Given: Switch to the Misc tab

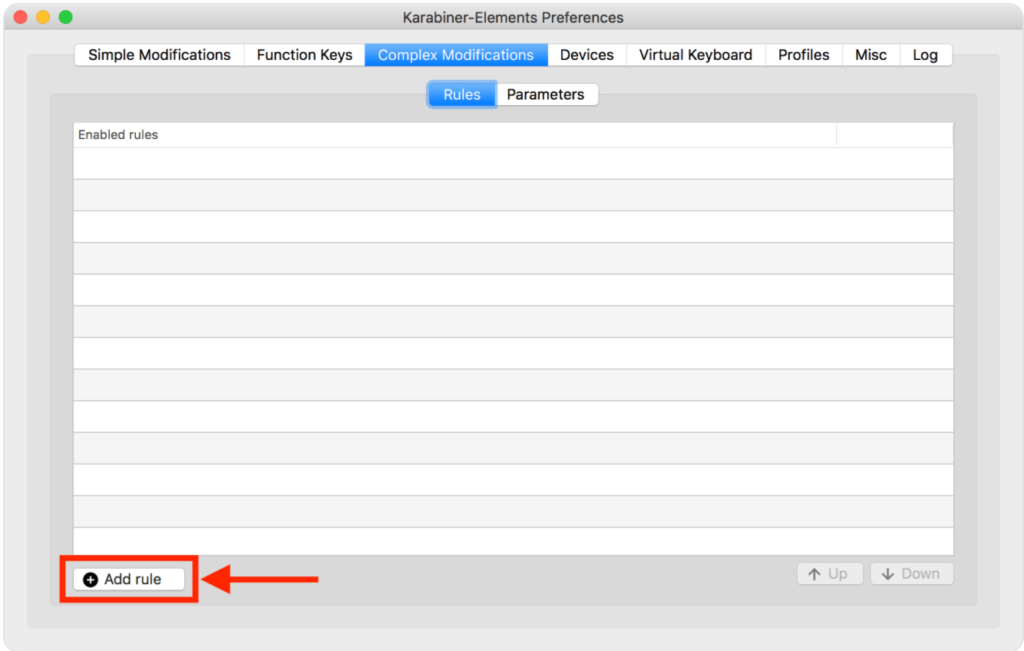Looking at the screenshot, I should pos(871,55).
